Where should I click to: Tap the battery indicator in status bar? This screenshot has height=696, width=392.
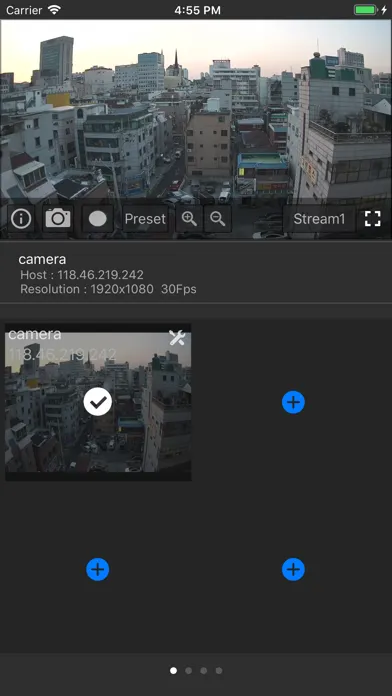click(x=366, y=10)
